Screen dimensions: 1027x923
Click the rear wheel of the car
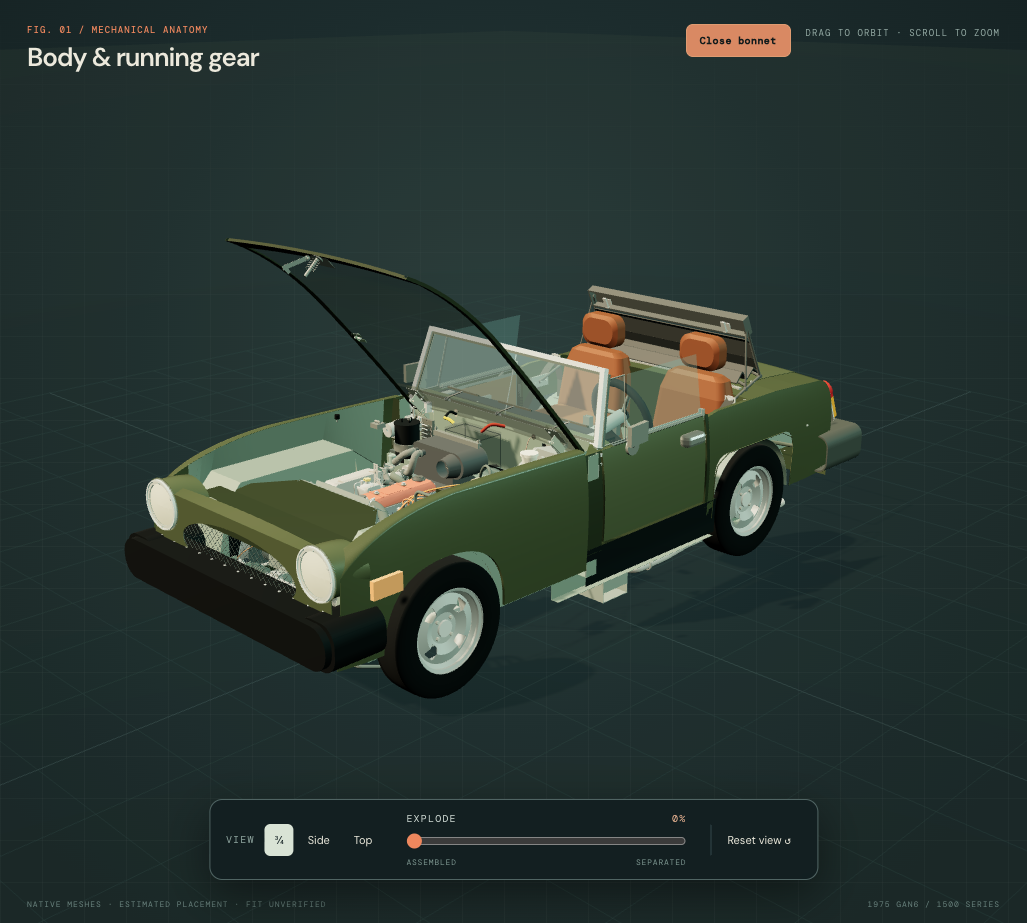tap(749, 500)
